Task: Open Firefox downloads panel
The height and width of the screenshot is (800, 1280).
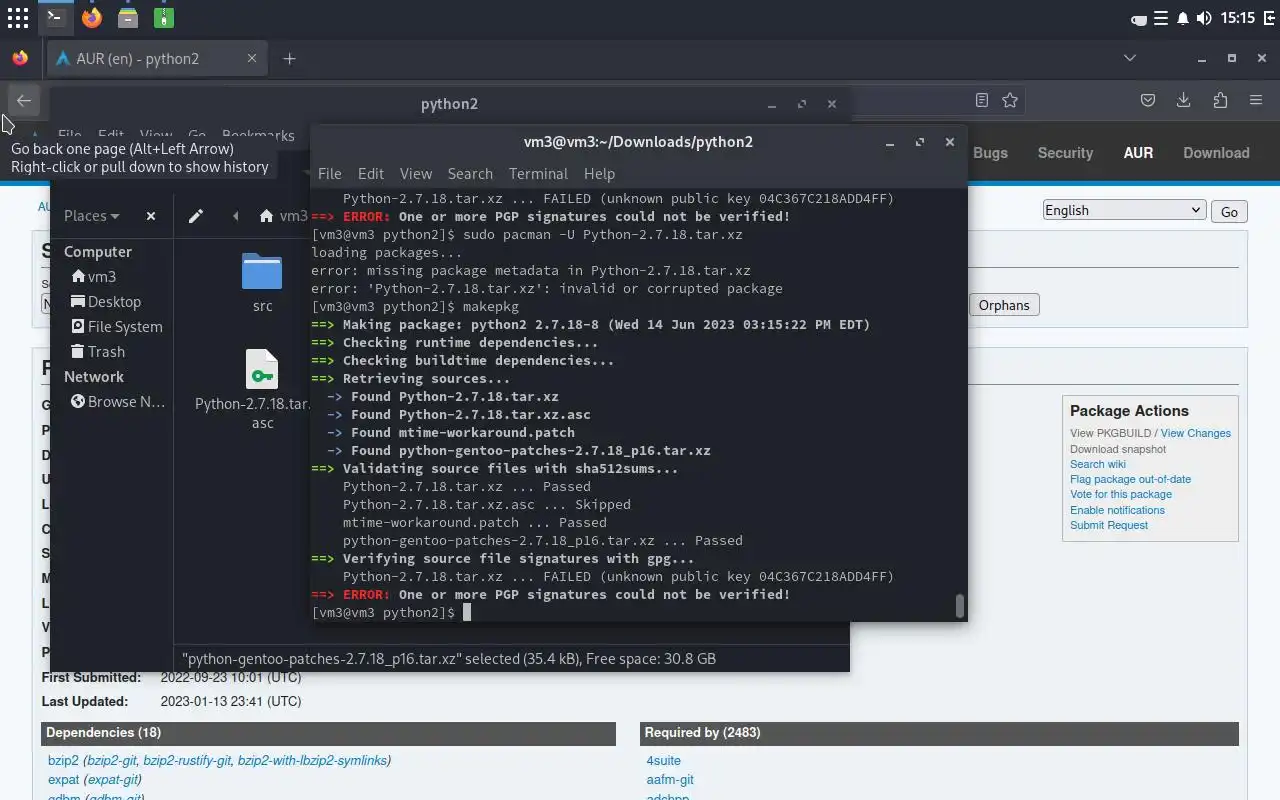Action: [x=1184, y=100]
